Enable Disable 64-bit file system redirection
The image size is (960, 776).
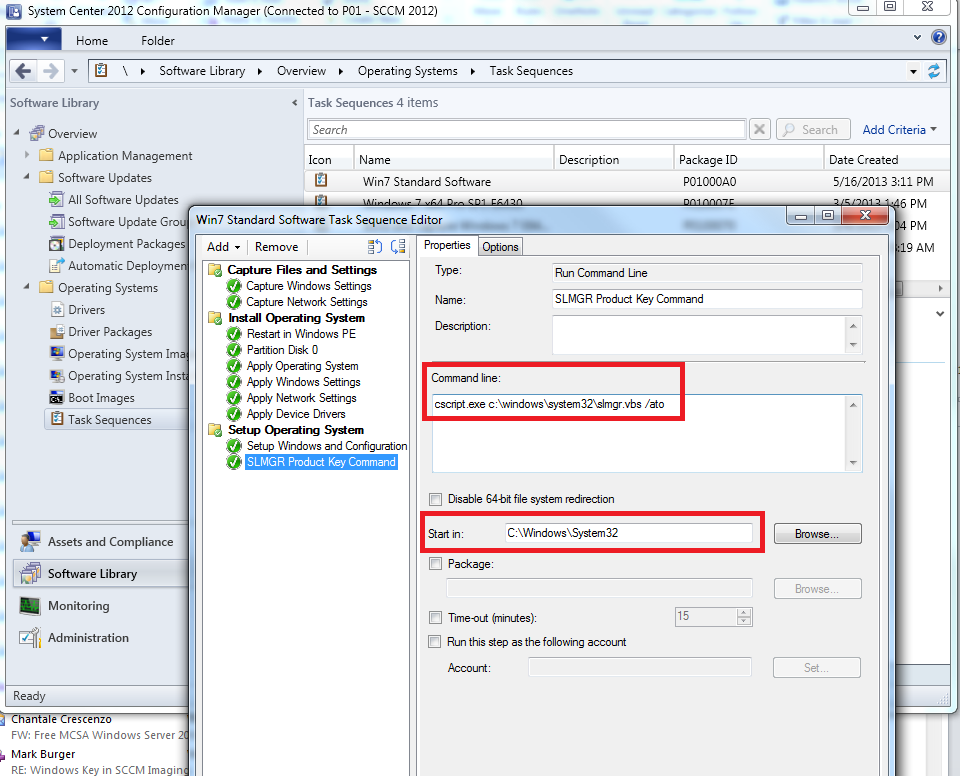tap(436, 499)
